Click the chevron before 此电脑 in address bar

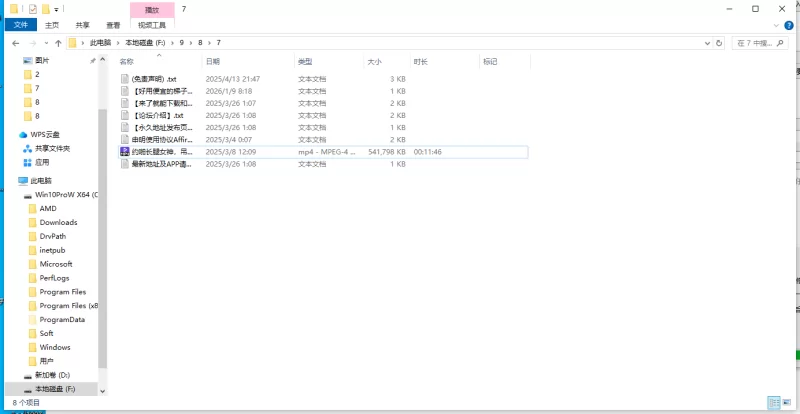pyautogui.click(x=83, y=43)
